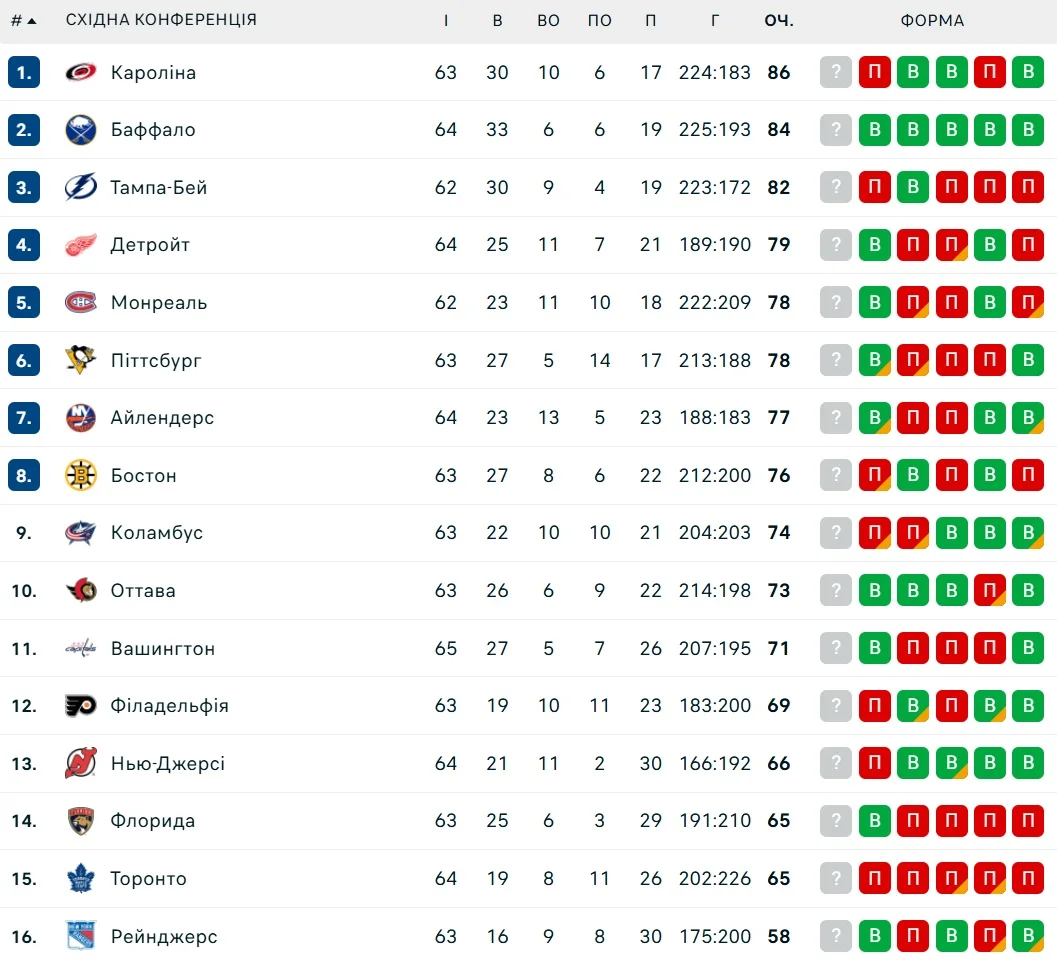The height and width of the screenshot is (963, 1057).
Task: Click the ФОРМА column header
Action: (x=932, y=20)
